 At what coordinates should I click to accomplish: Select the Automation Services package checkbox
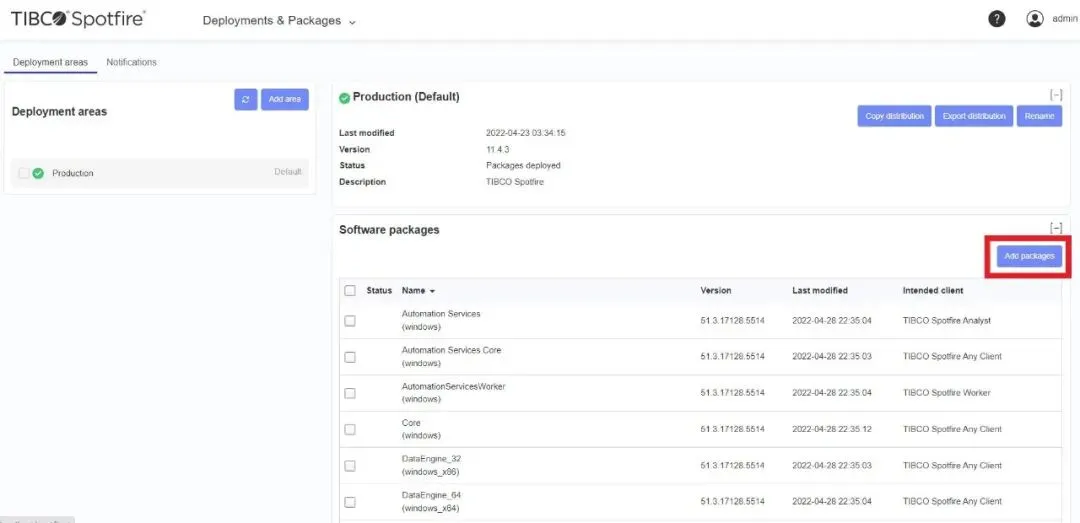click(x=350, y=321)
